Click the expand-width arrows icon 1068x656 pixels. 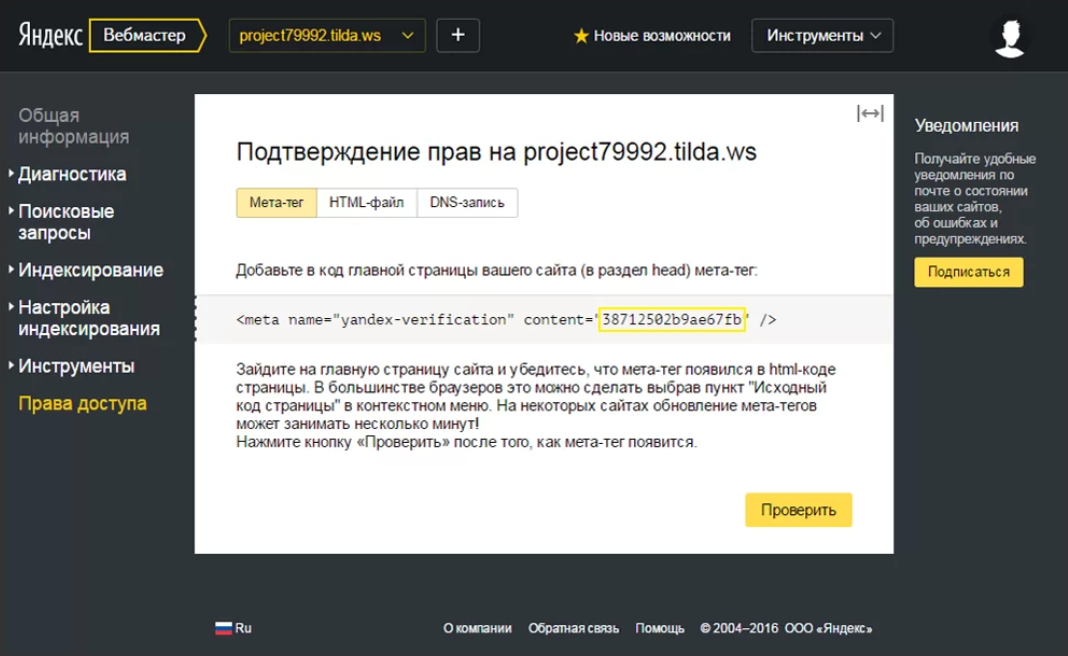tap(870, 114)
